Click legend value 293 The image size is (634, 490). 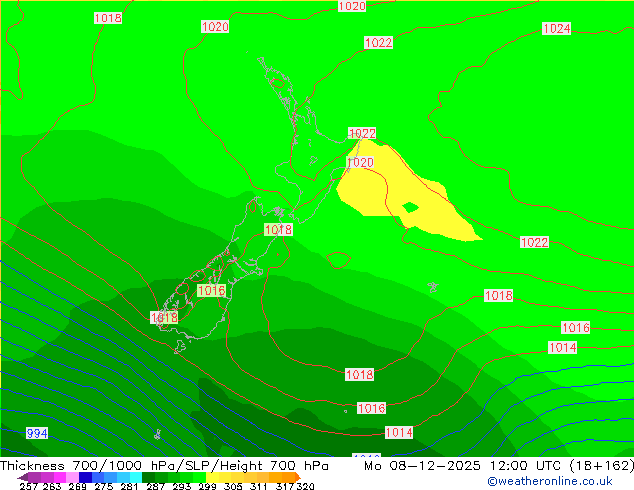tap(182, 486)
